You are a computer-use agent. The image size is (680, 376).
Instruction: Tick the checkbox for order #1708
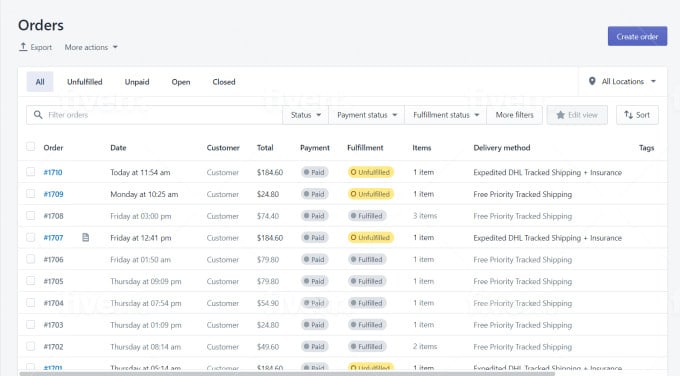pyautogui.click(x=30, y=216)
